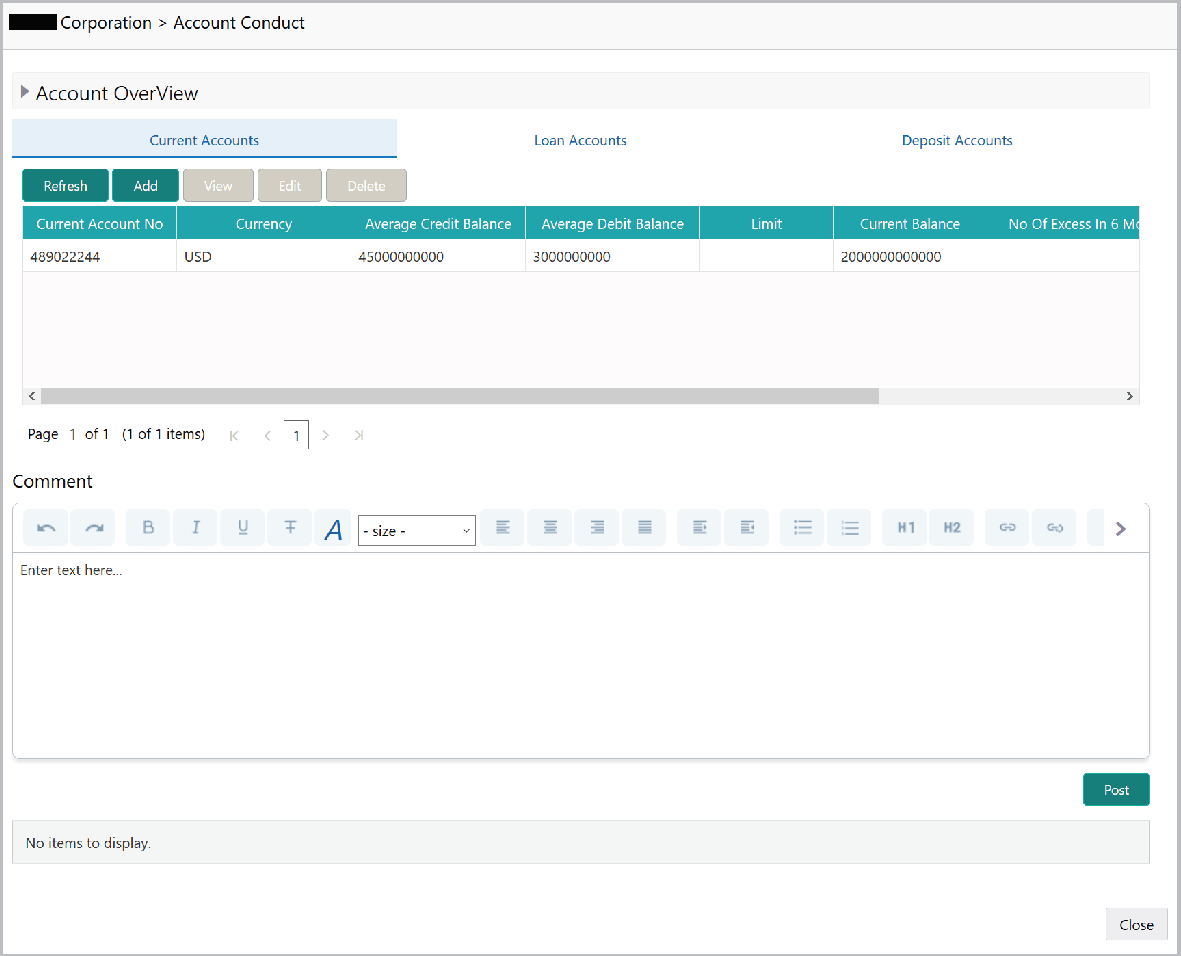Click Average Debit Balance column header

tap(612, 224)
